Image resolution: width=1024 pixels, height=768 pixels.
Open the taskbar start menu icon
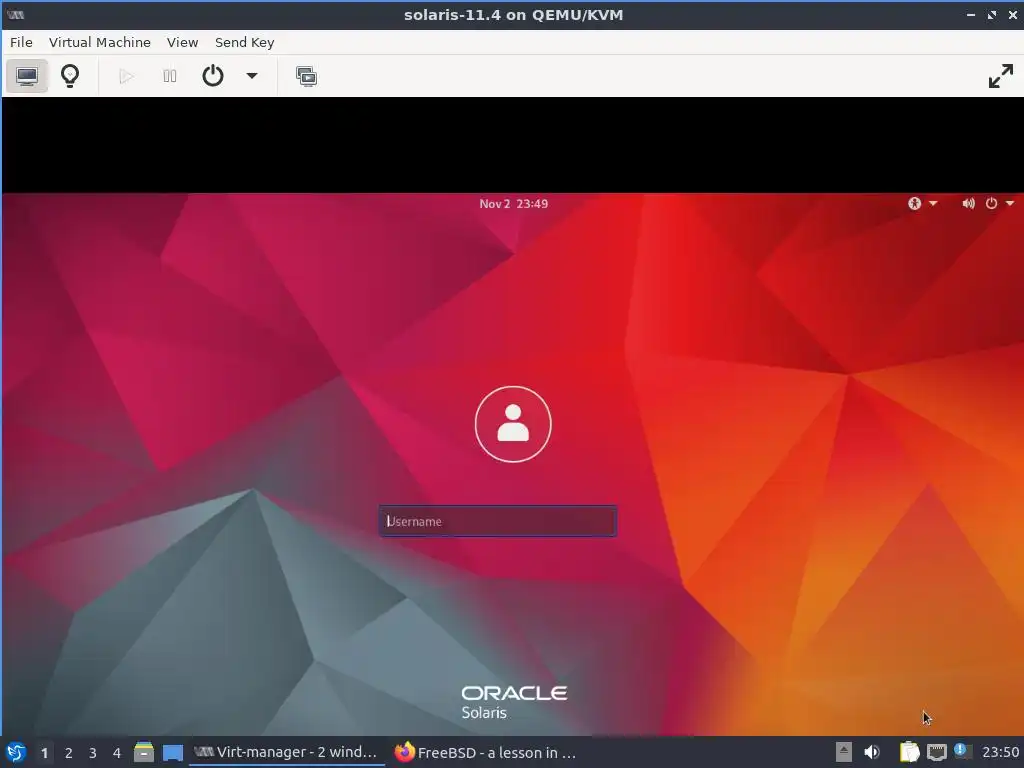[x=16, y=752]
